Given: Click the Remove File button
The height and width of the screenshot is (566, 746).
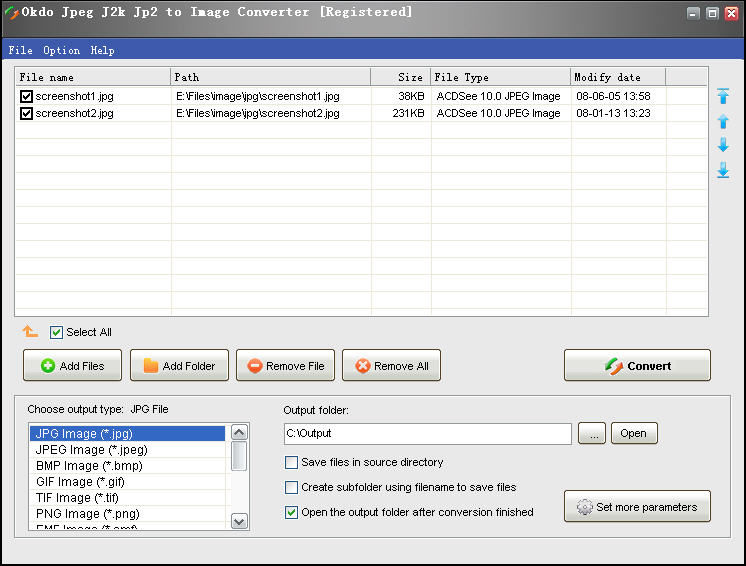Looking at the screenshot, I should (285, 365).
